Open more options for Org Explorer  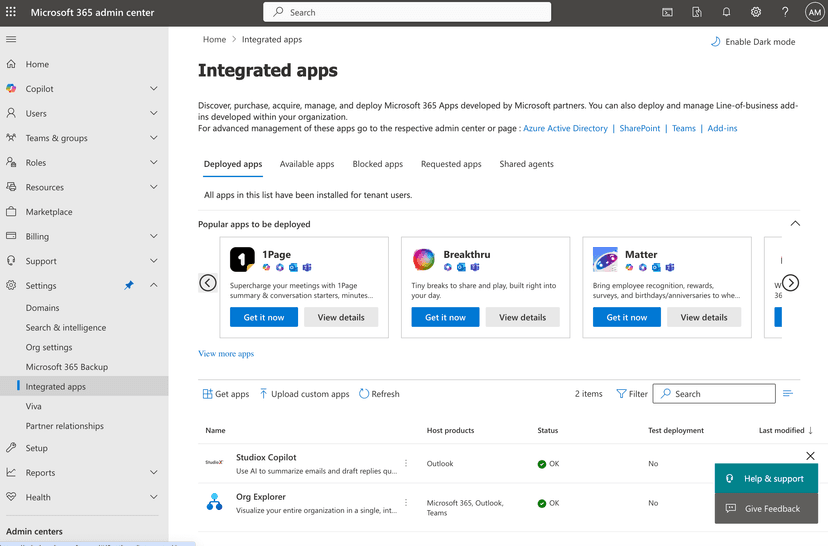pyautogui.click(x=406, y=503)
